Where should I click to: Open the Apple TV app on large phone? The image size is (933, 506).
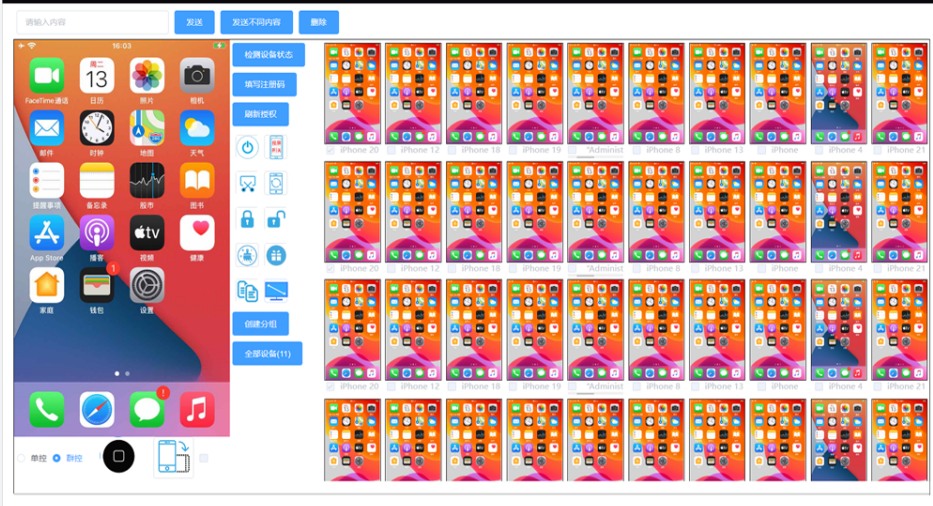coord(147,233)
